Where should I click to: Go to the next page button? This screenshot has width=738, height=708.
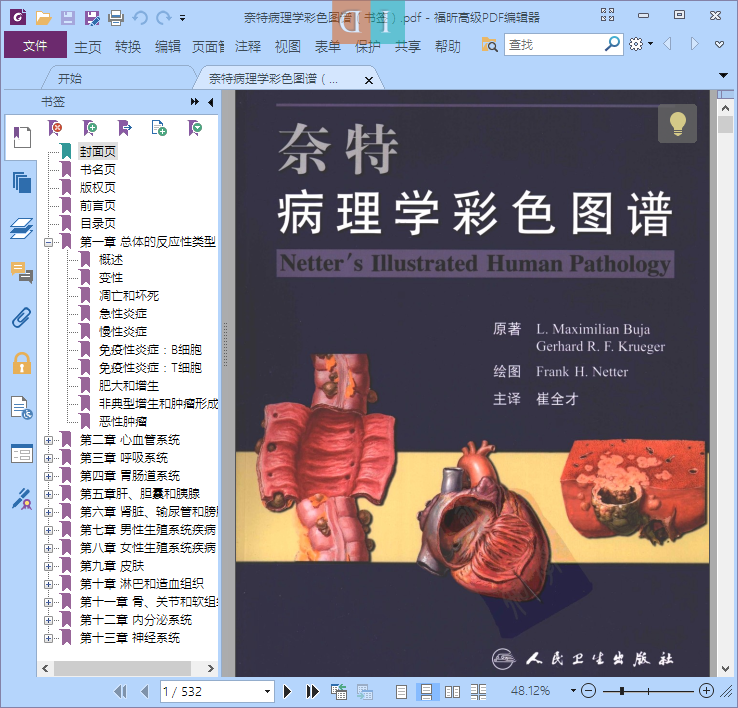click(x=287, y=691)
